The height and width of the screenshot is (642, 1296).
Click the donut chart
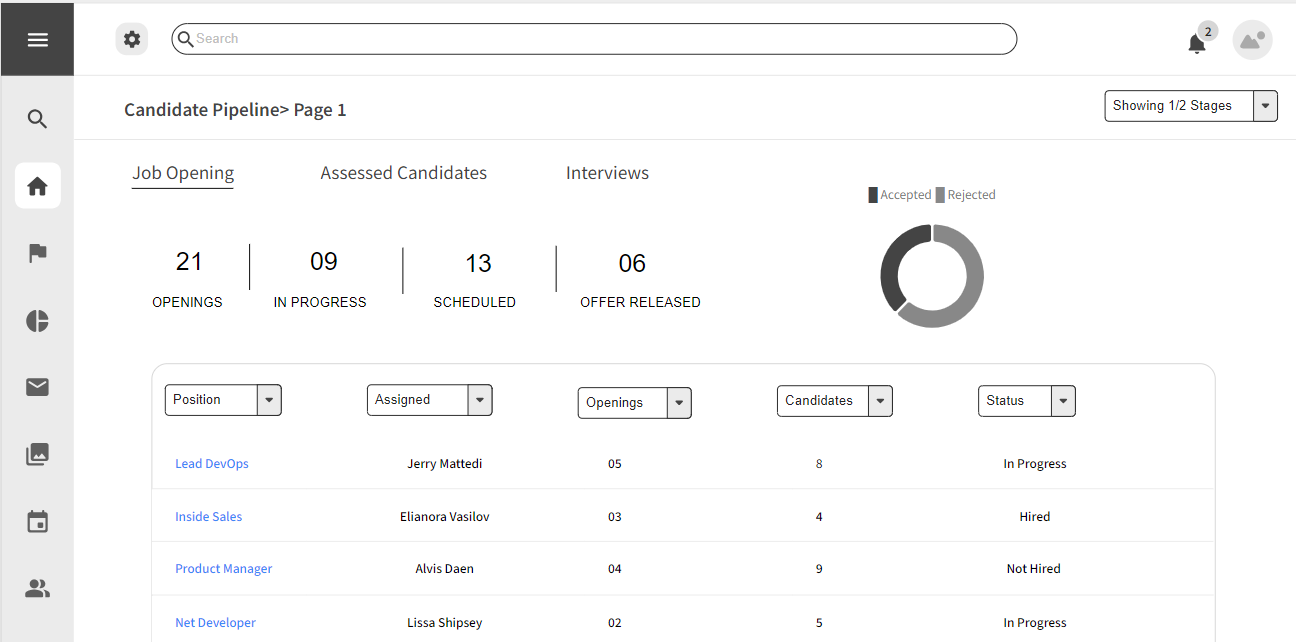pos(932,276)
